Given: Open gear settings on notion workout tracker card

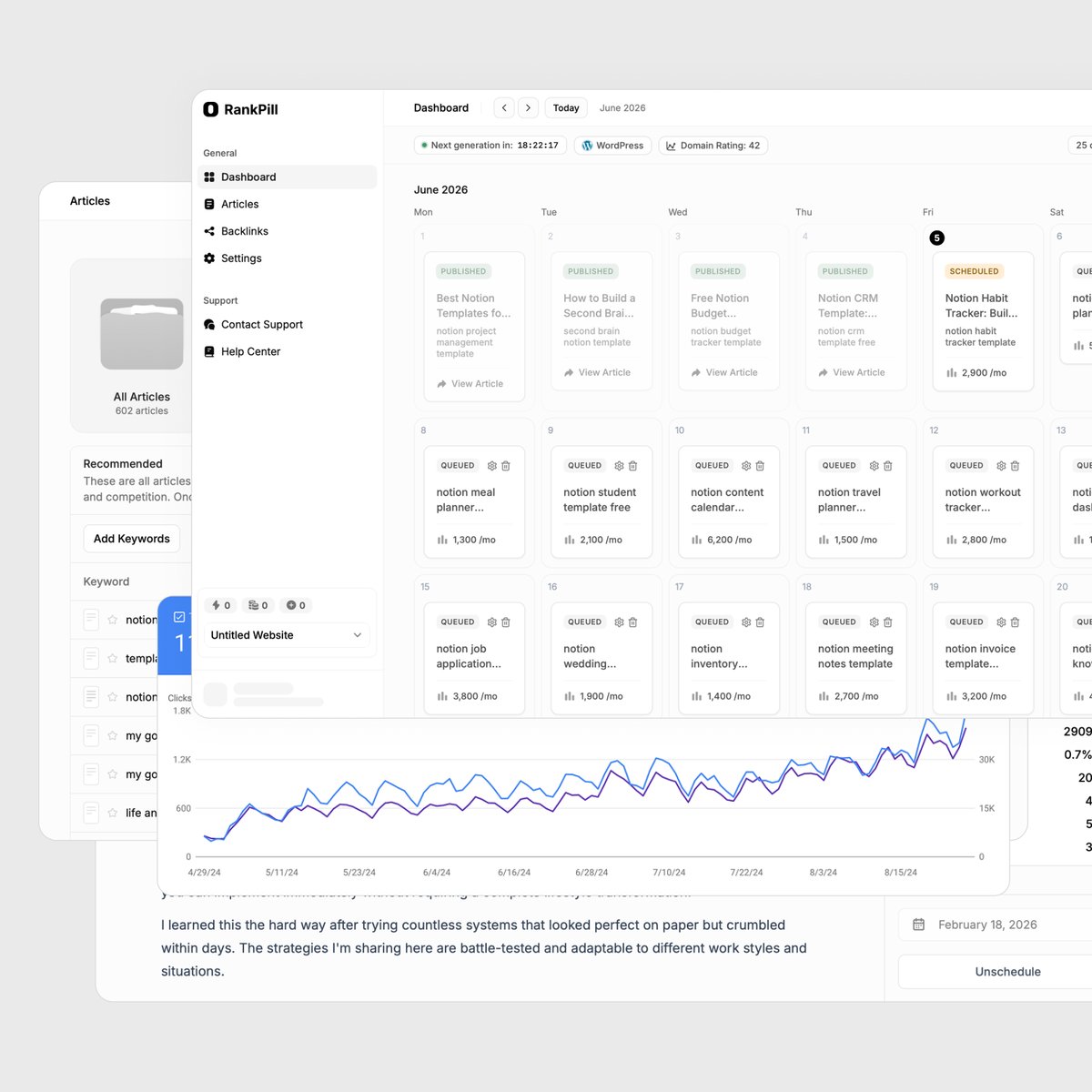Looking at the screenshot, I should pos(1001,466).
